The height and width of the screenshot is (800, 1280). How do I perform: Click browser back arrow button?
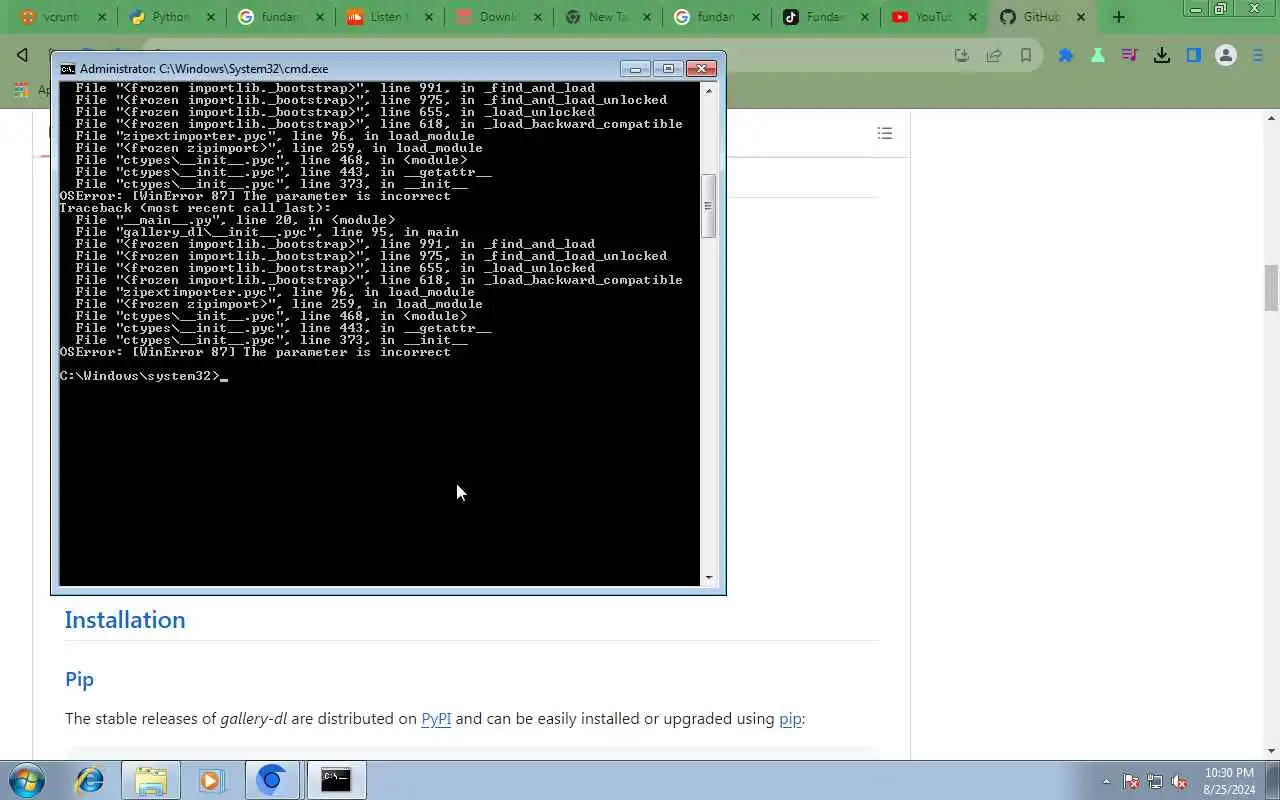click(x=22, y=55)
